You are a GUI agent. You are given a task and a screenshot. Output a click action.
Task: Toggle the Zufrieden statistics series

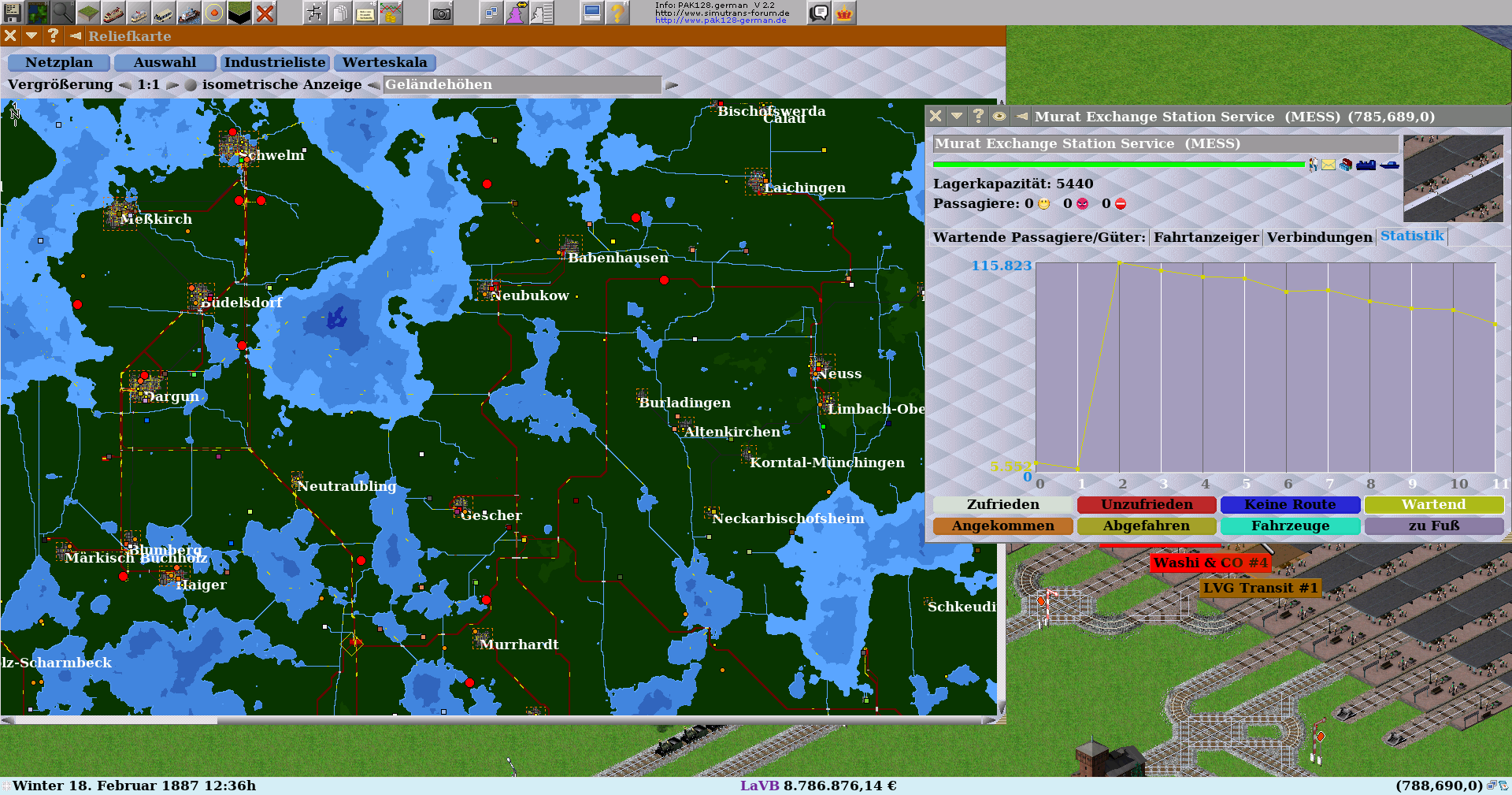coord(1002,504)
